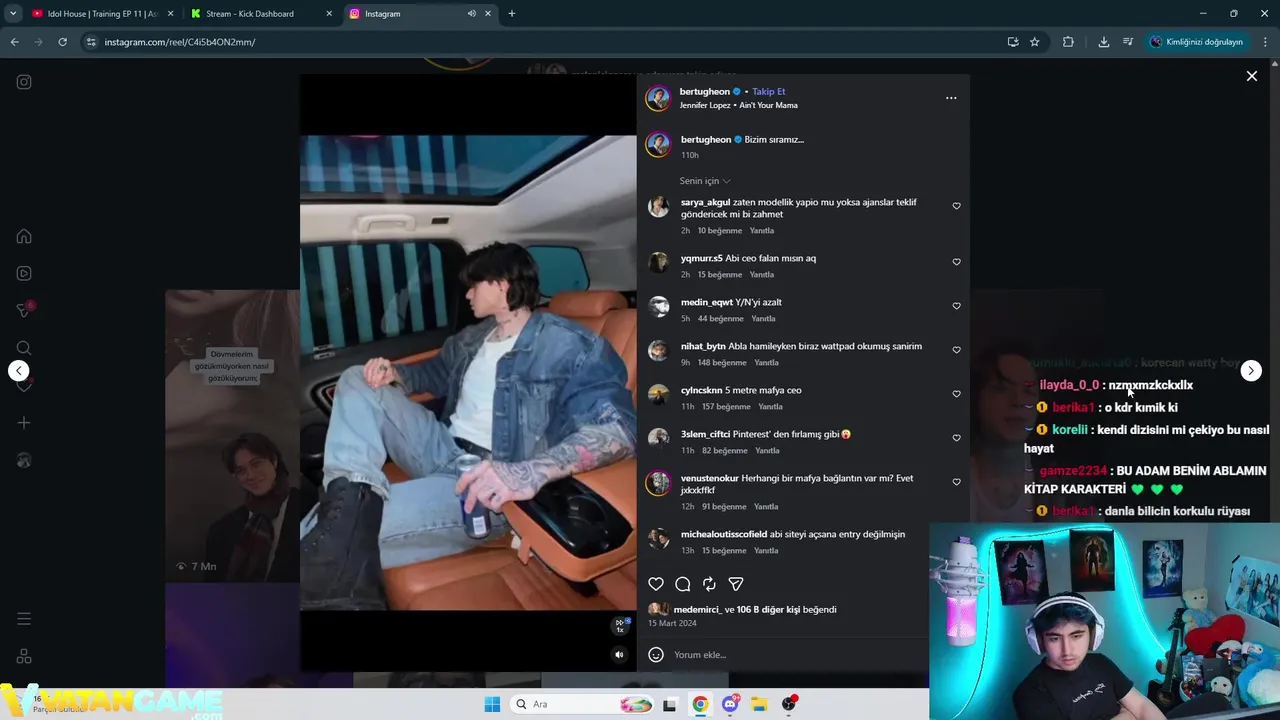Image resolution: width=1280 pixels, height=720 pixels.
Task: Open direct messages in the sidebar
Action: point(24,310)
